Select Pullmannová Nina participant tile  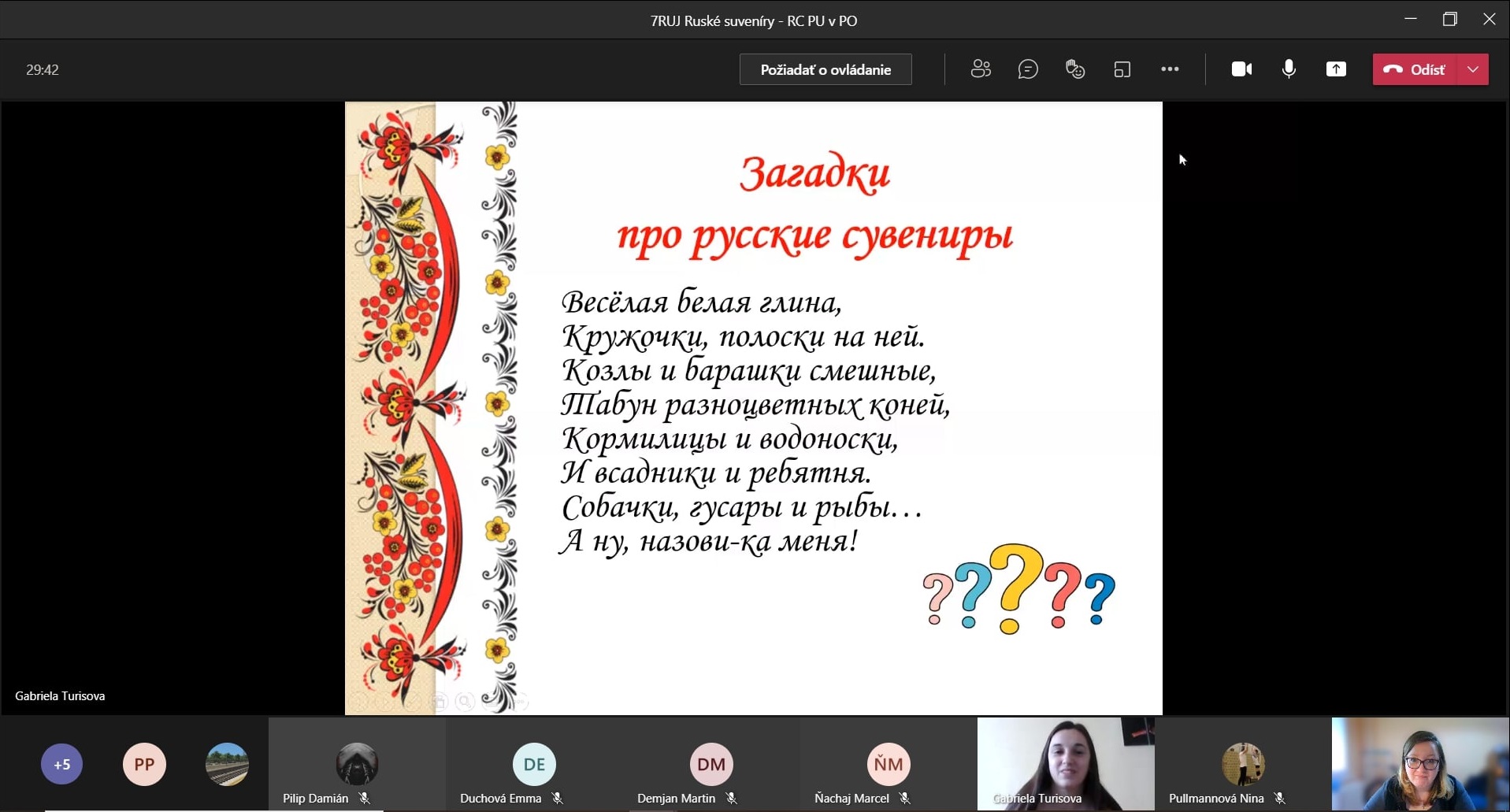pyautogui.click(x=1243, y=763)
